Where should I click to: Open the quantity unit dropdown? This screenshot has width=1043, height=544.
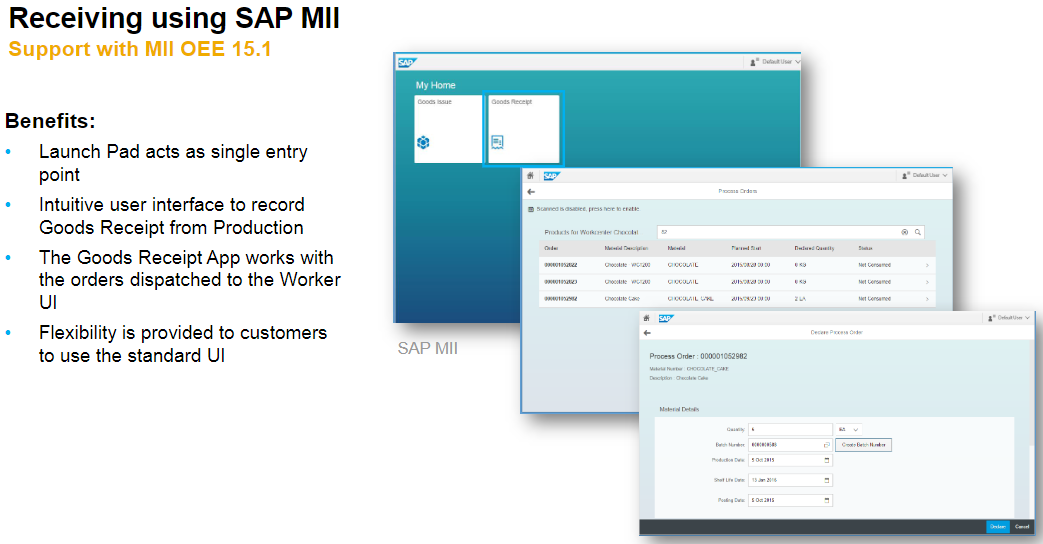click(x=849, y=430)
